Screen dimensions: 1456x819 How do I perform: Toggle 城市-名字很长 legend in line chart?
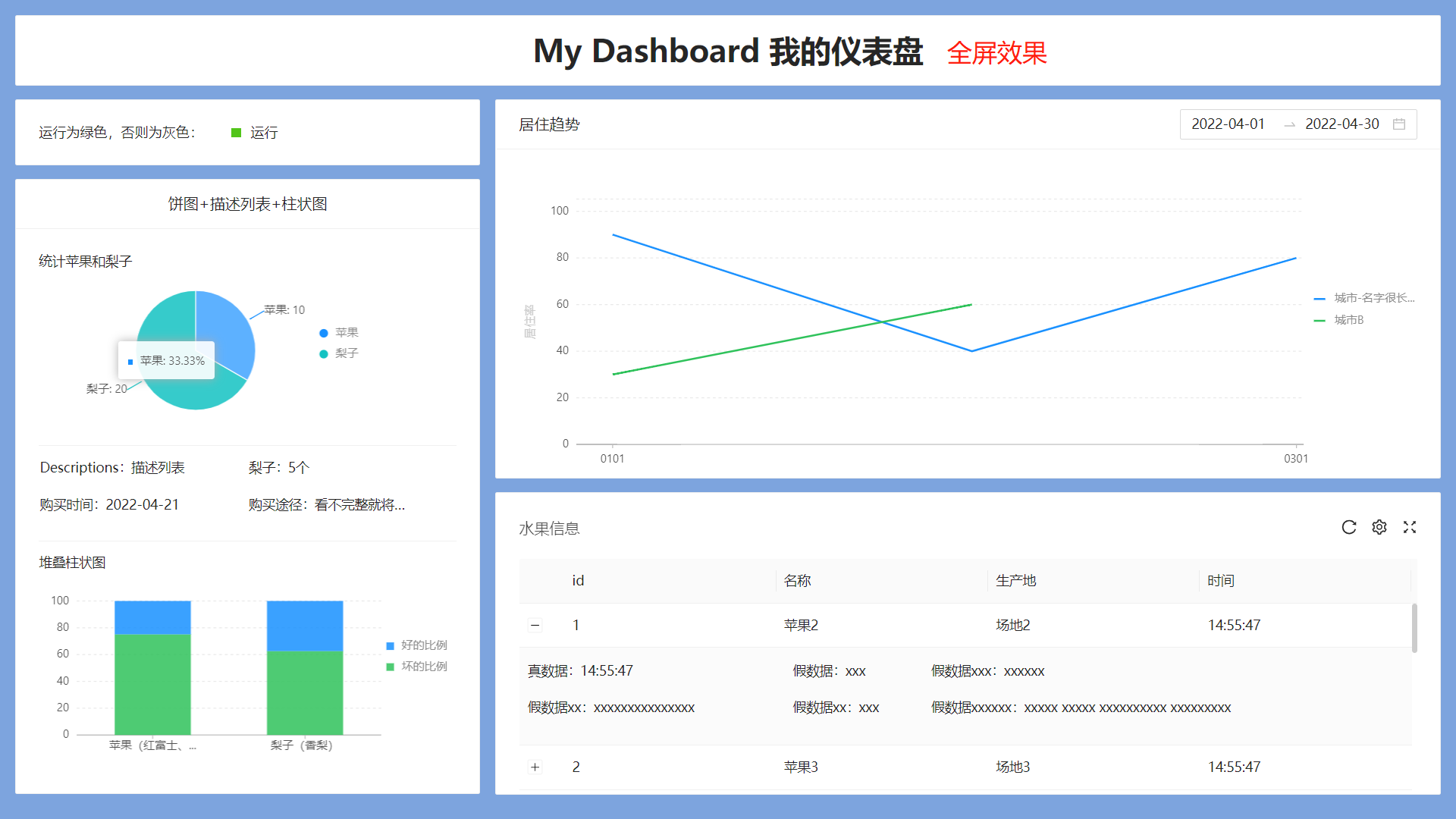1363,298
